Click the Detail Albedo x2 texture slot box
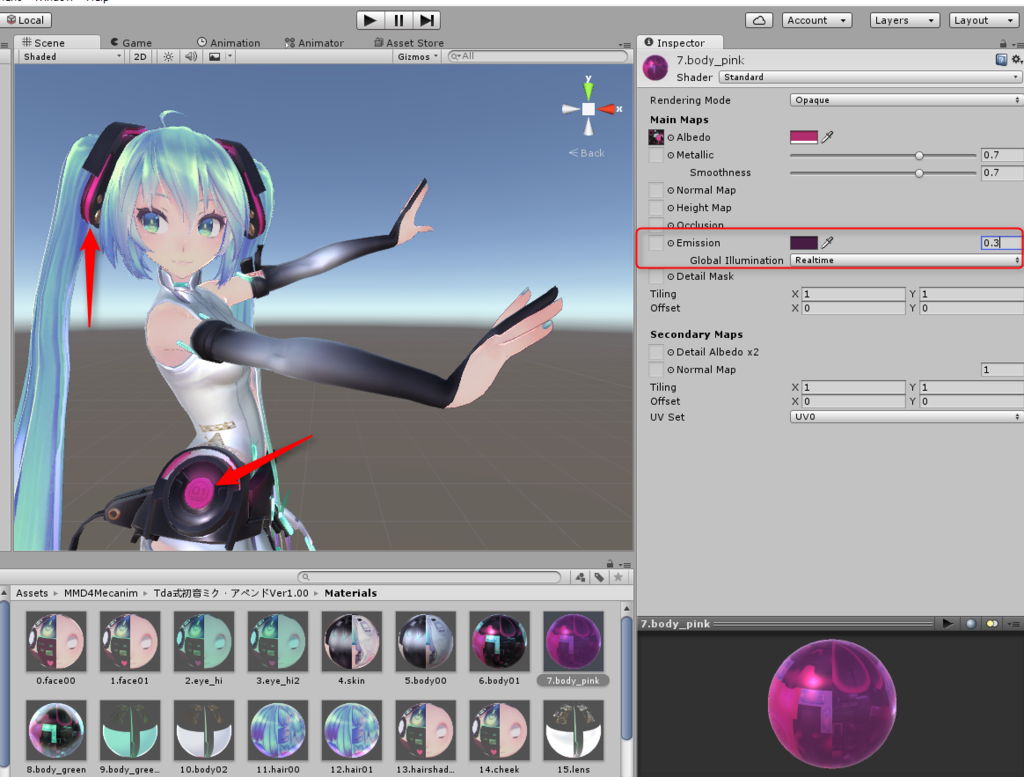The width and height of the screenshot is (1024, 777). [656, 352]
